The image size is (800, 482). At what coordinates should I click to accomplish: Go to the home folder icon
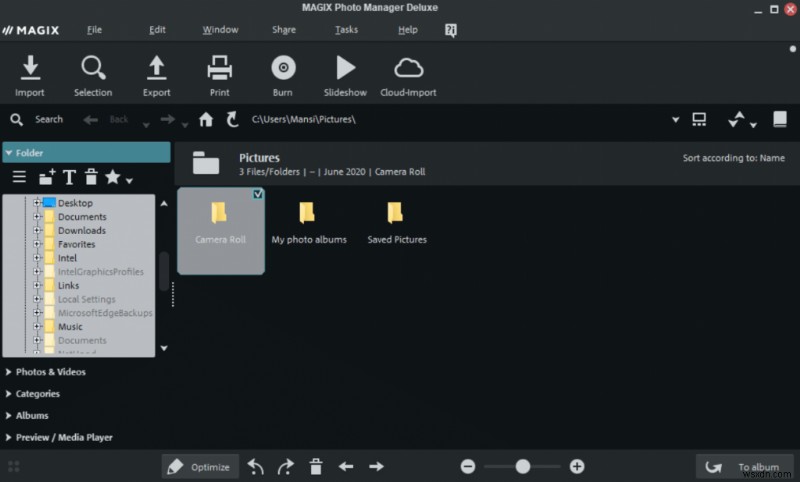click(206, 119)
